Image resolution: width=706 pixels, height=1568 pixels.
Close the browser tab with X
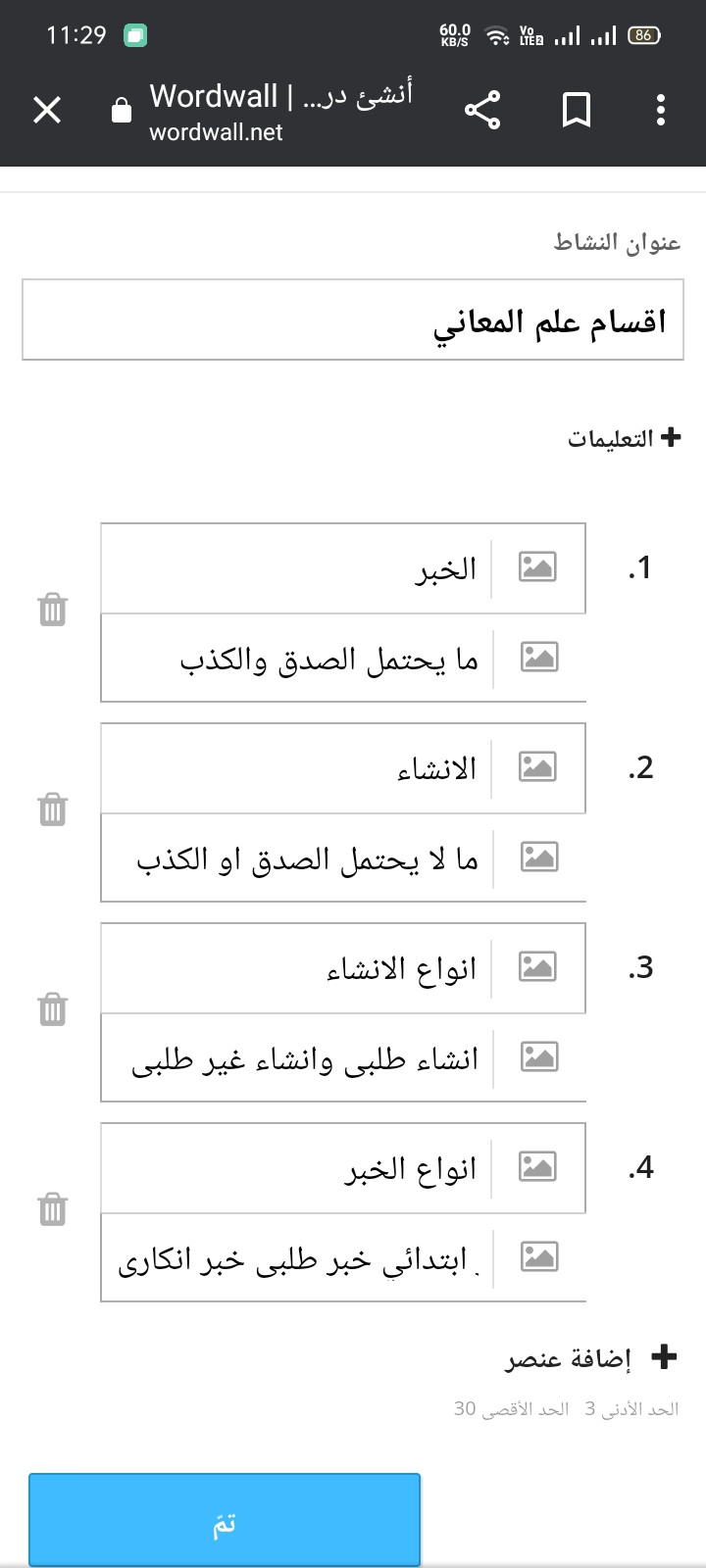pos(47,110)
